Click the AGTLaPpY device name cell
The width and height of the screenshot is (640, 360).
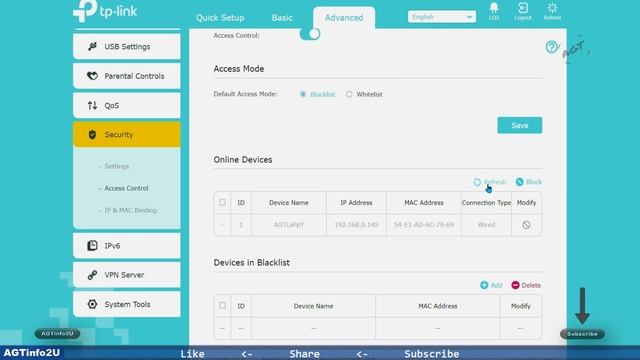pos(289,225)
